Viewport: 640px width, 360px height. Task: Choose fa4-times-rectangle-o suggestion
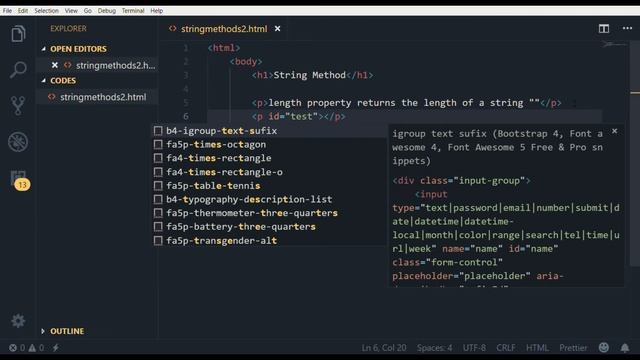[x=269, y=172]
